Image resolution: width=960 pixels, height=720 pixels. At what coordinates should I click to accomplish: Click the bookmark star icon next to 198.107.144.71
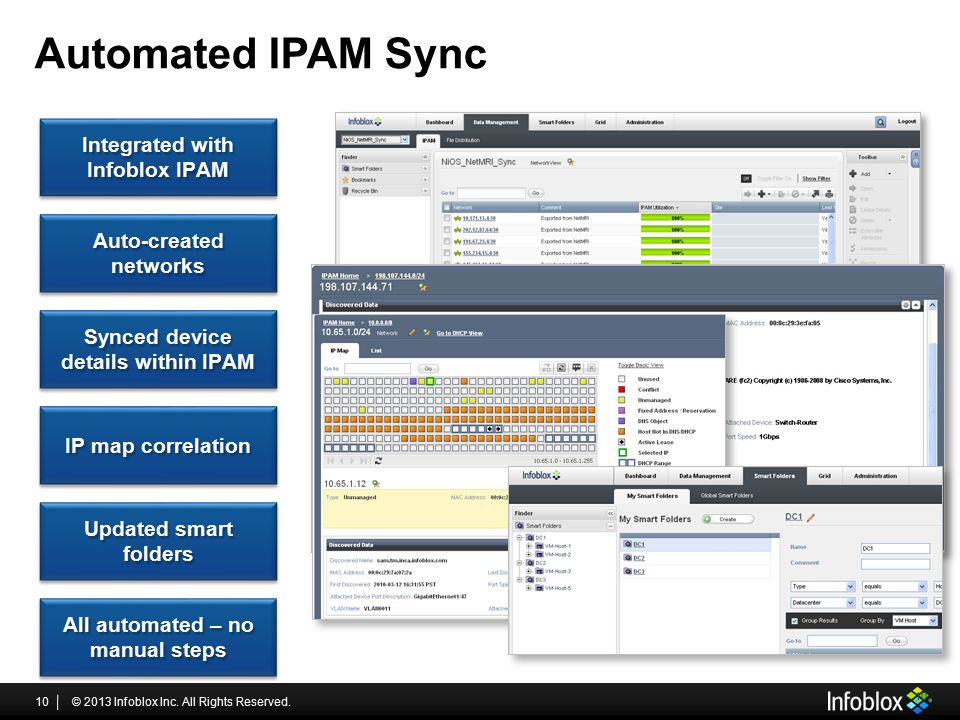[422, 287]
